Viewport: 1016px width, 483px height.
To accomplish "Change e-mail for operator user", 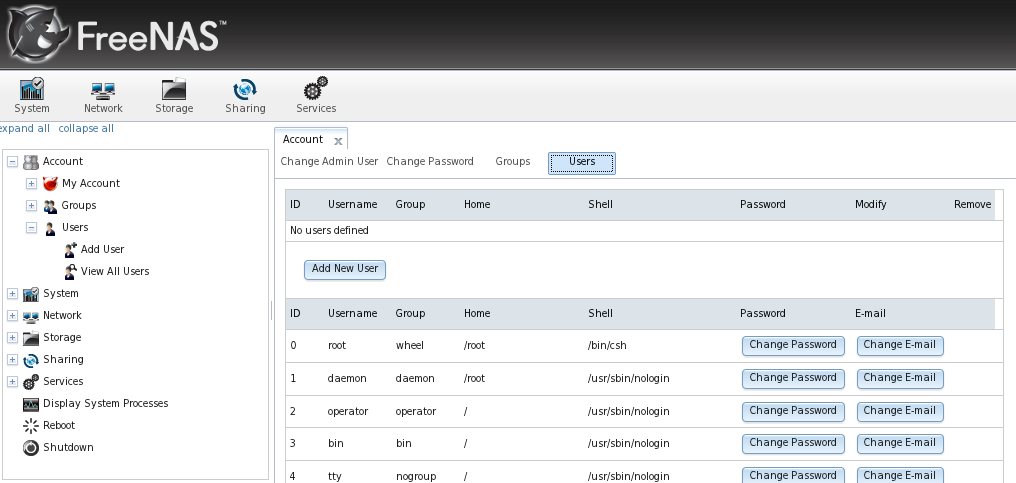I will point(900,412).
